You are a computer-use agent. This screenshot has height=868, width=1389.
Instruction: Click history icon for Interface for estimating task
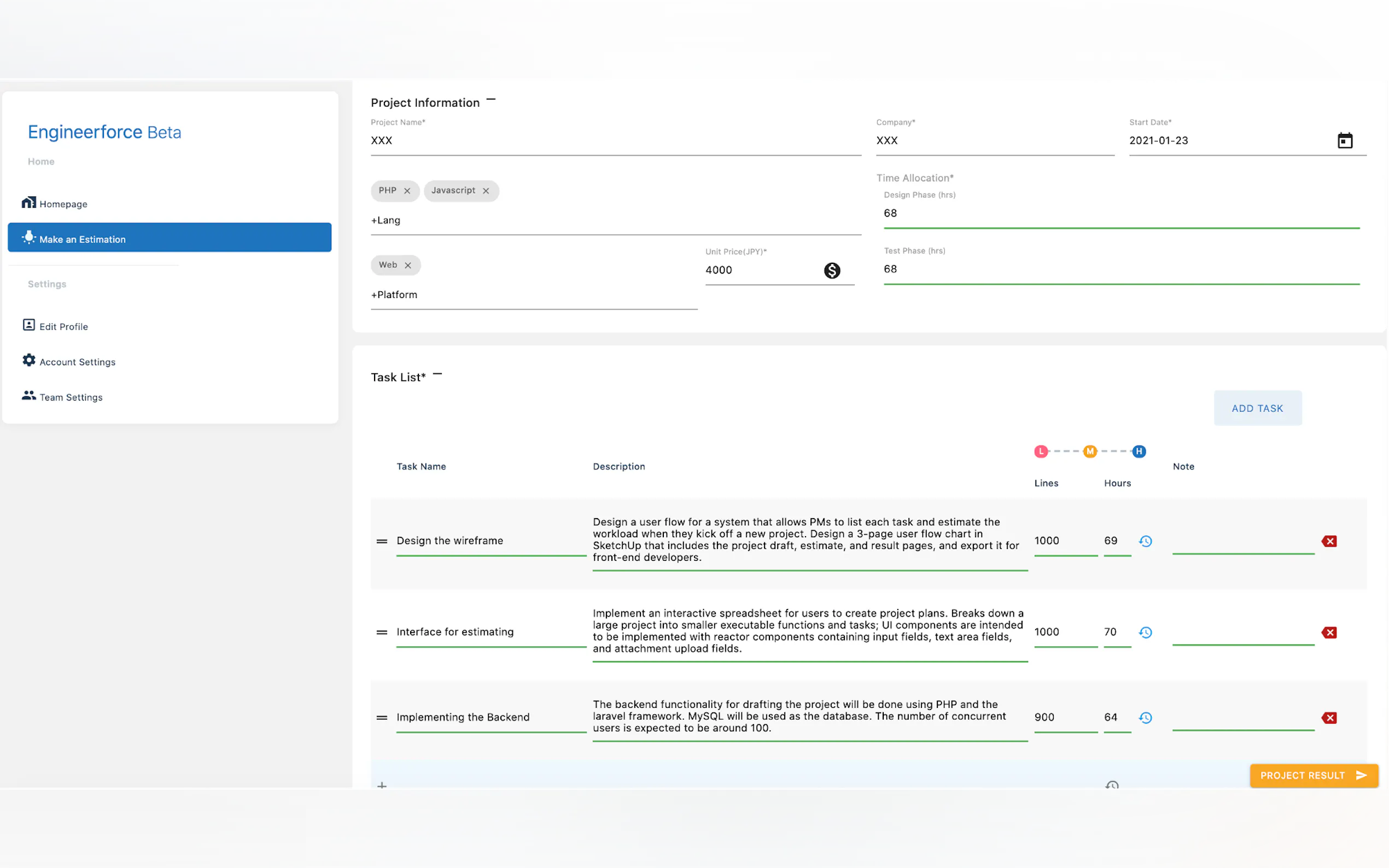[x=1145, y=632]
